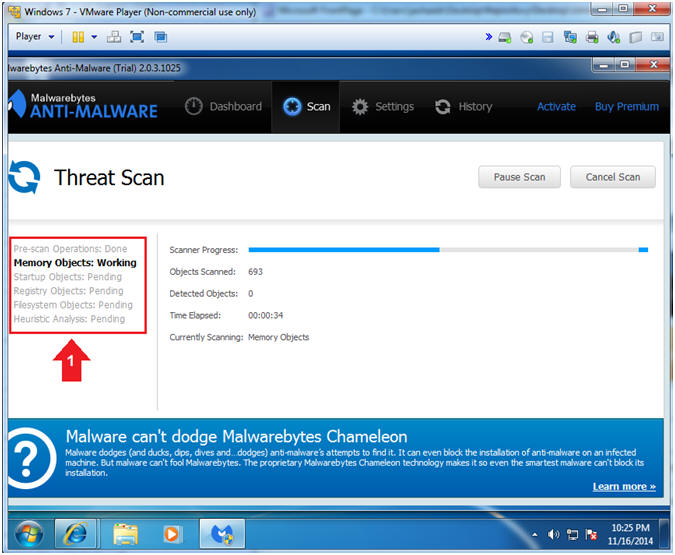The width and height of the screenshot is (675, 555).
Task: Click the Dashboard gauge icon
Action: tap(194, 106)
